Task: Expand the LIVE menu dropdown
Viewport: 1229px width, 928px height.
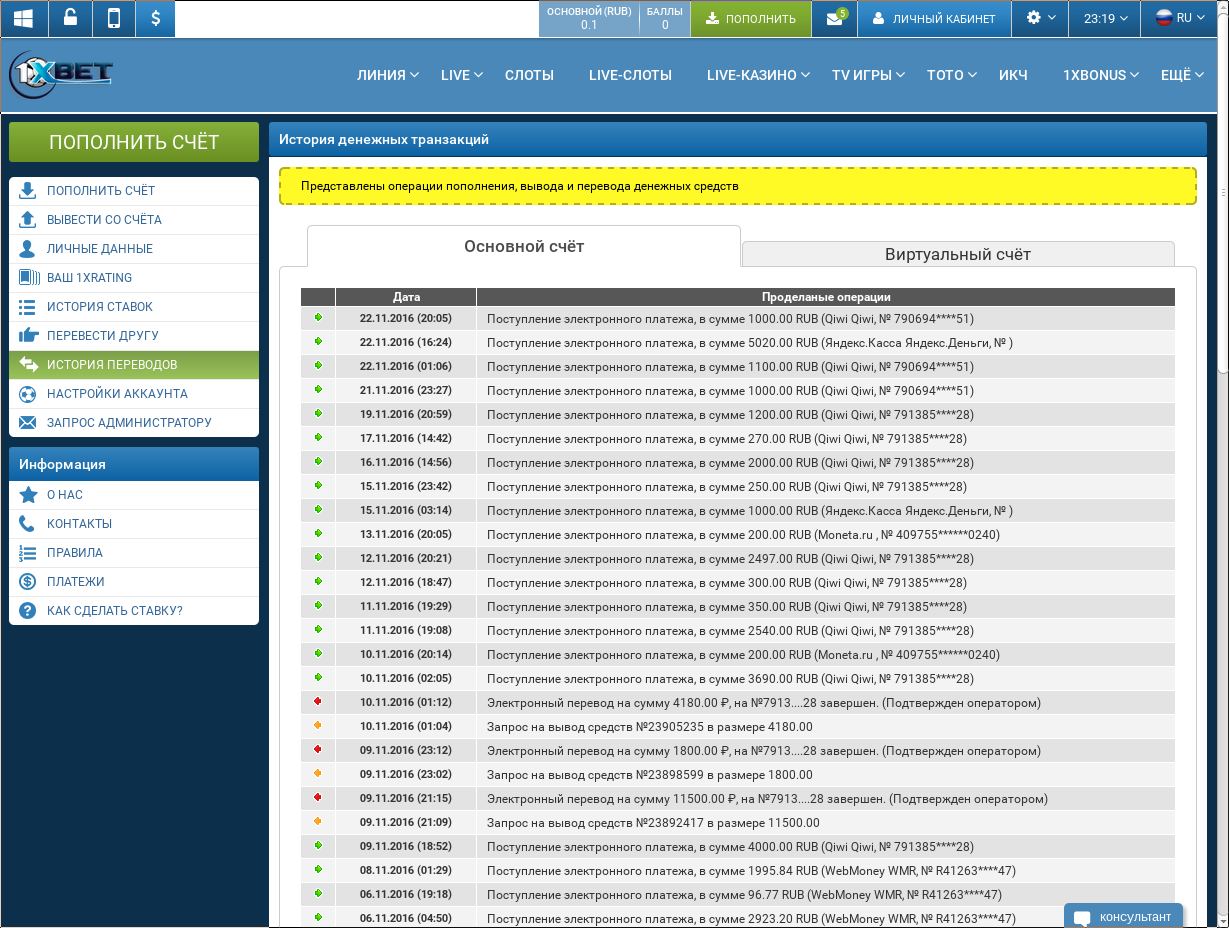Action: [x=462, y=75]
